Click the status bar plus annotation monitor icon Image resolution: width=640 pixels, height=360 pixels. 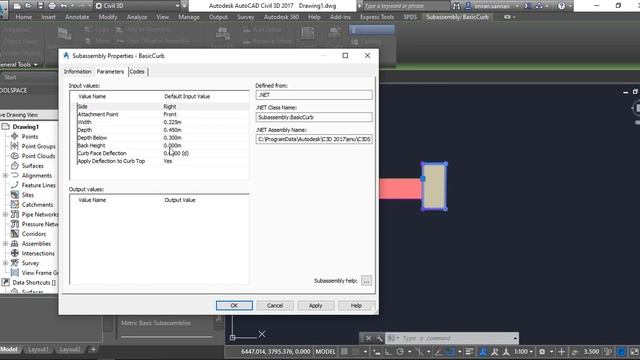(562, 351)
